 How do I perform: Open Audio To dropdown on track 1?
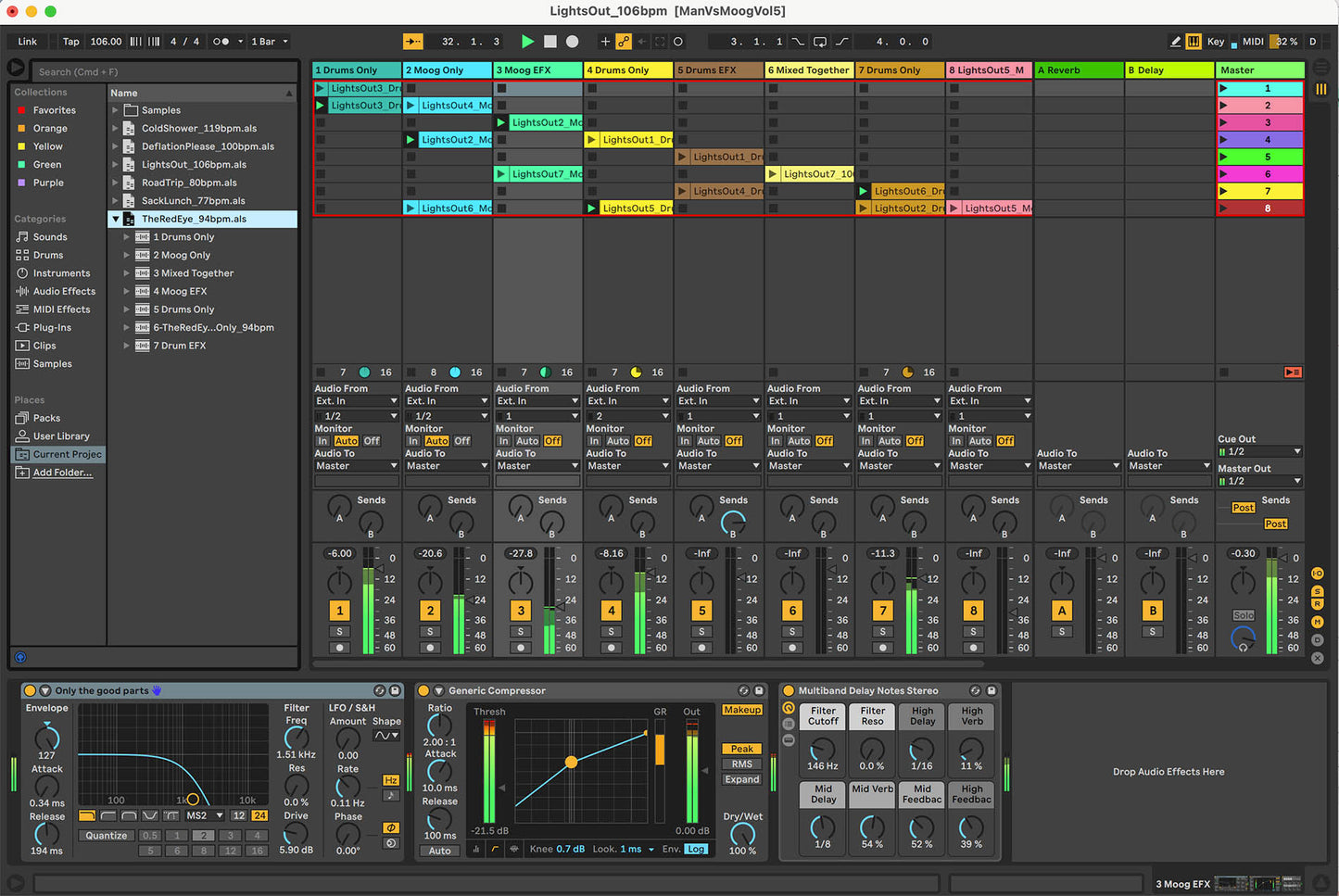tap(356, 466)
